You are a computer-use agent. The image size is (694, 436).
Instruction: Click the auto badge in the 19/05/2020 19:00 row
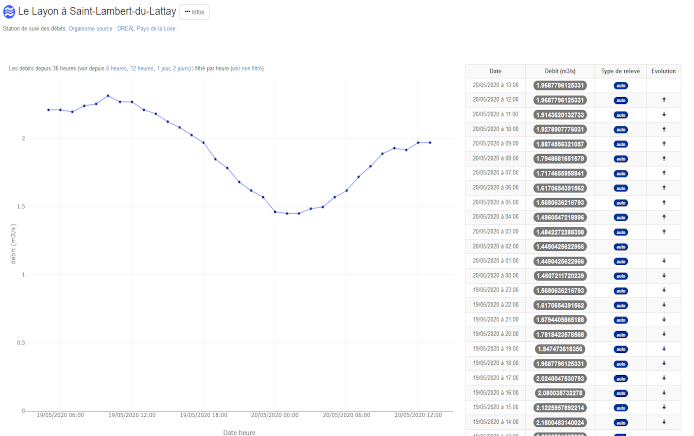[619, 348]
